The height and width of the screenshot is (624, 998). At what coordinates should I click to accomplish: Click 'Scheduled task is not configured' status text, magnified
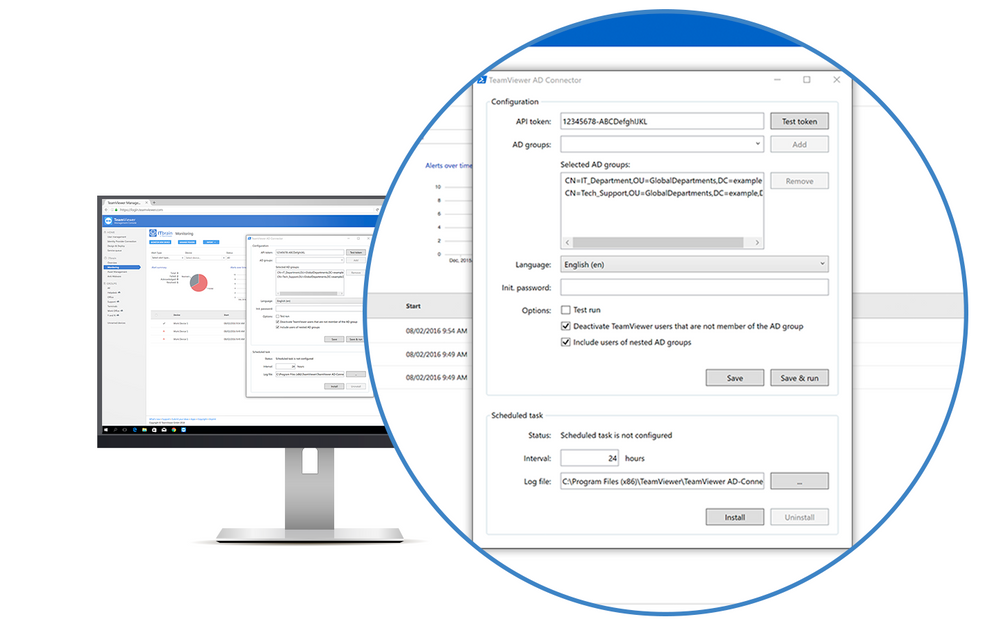point(615,436)
